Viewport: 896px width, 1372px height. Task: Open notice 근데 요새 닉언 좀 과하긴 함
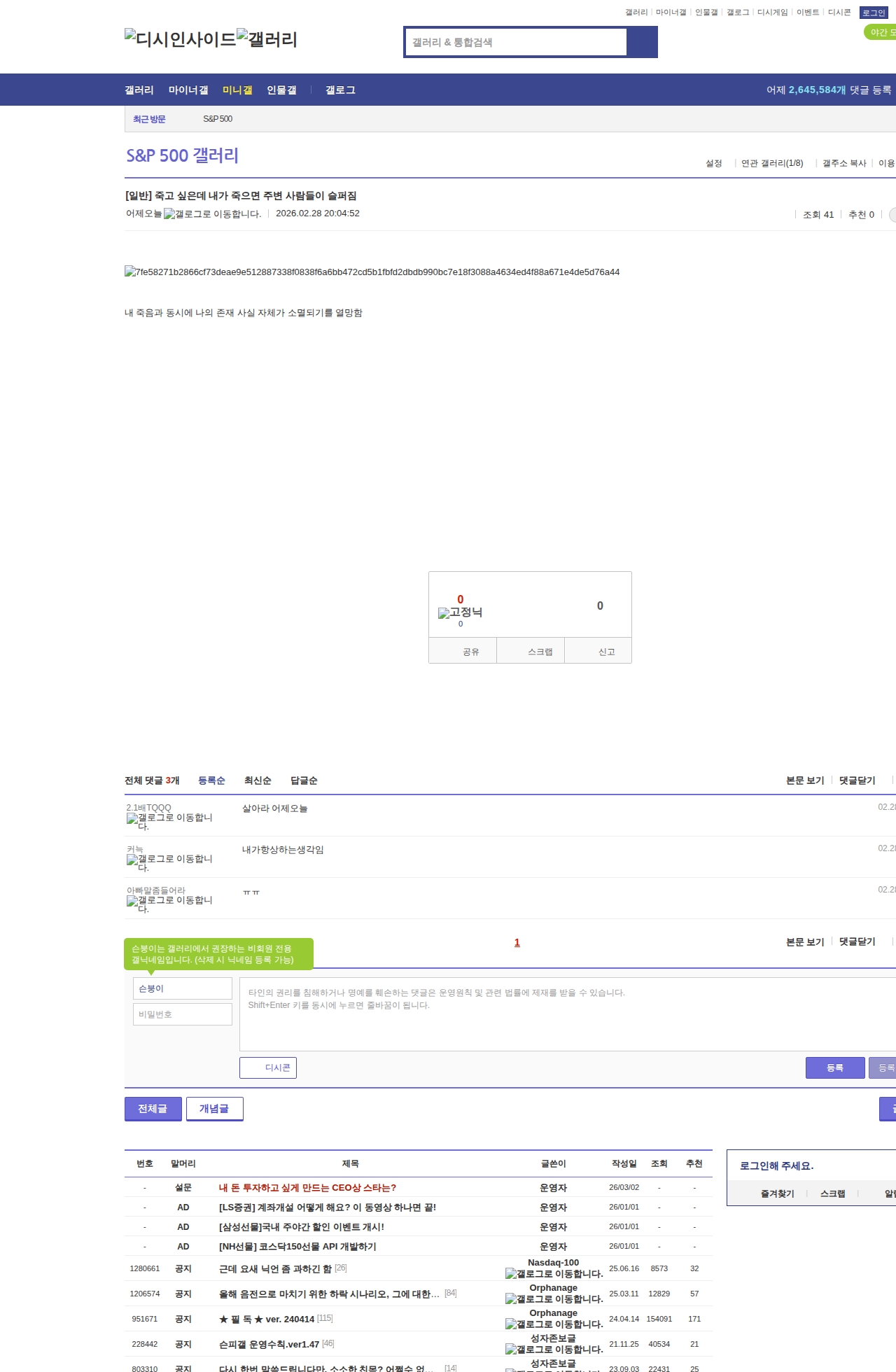[x=275, y=1269]
